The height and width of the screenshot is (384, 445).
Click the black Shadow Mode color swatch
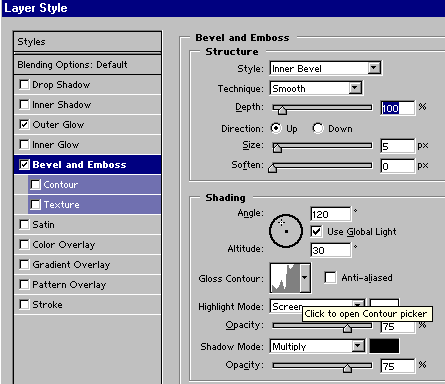pyautogui.click(x=384, y=346)
